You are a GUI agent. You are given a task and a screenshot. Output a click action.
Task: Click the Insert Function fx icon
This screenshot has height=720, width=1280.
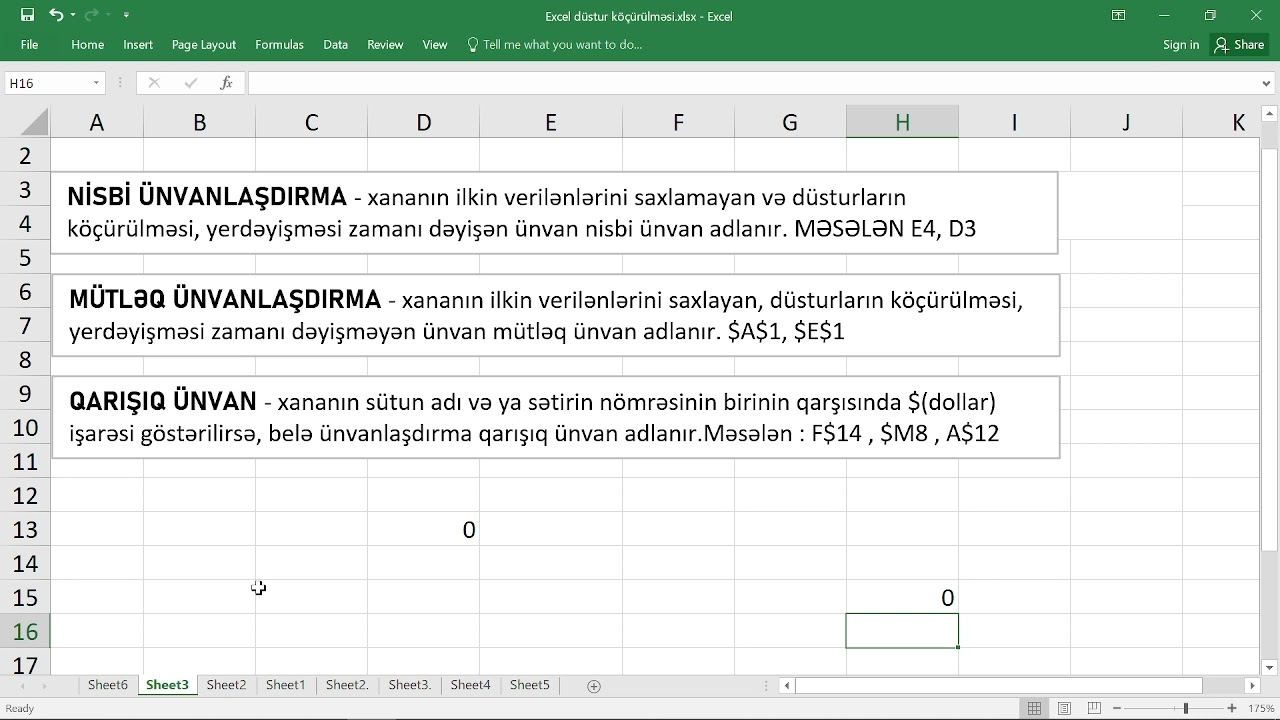point(226,83)
